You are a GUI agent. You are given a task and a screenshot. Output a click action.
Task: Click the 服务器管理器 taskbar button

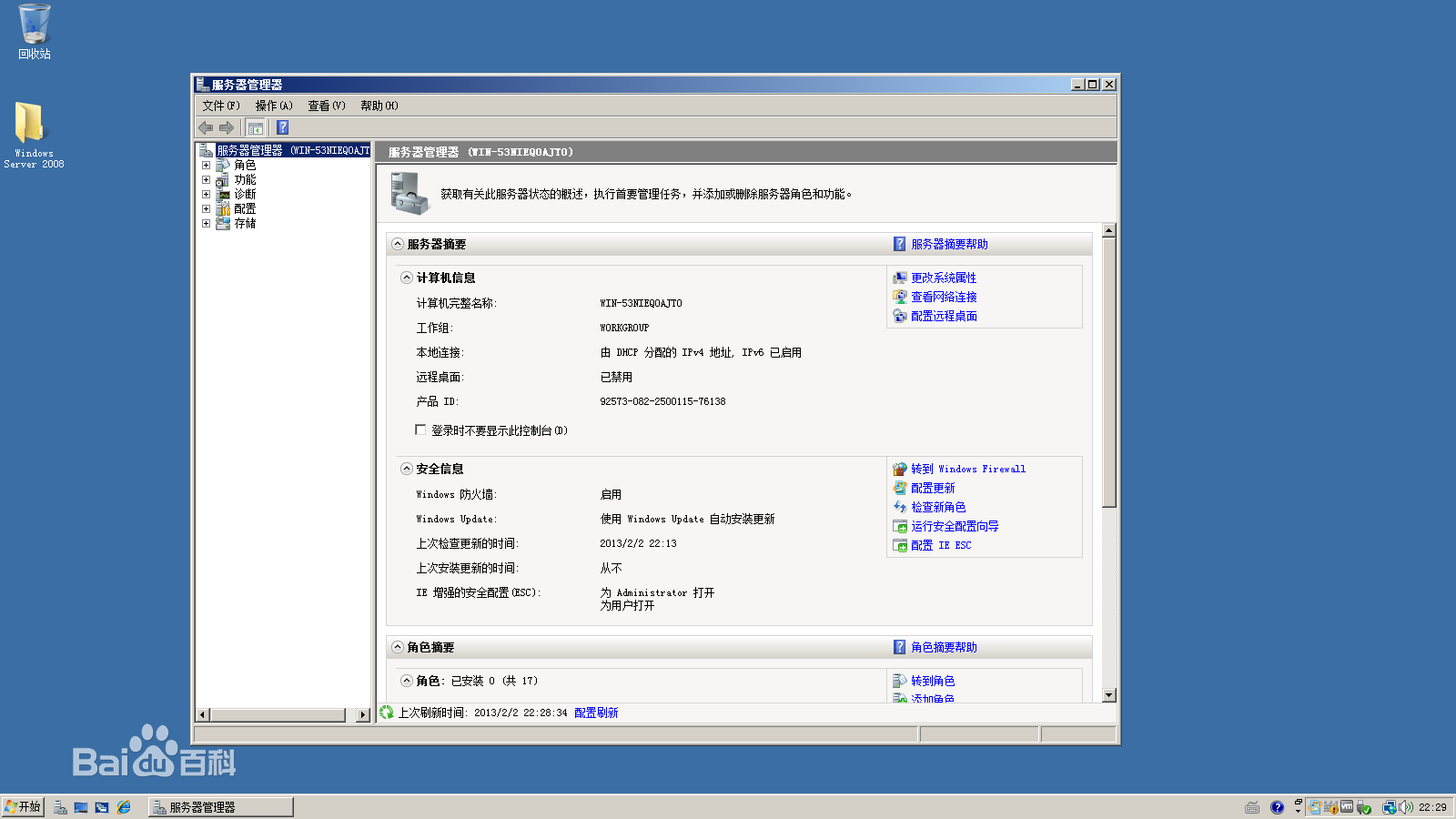[221, 807]
